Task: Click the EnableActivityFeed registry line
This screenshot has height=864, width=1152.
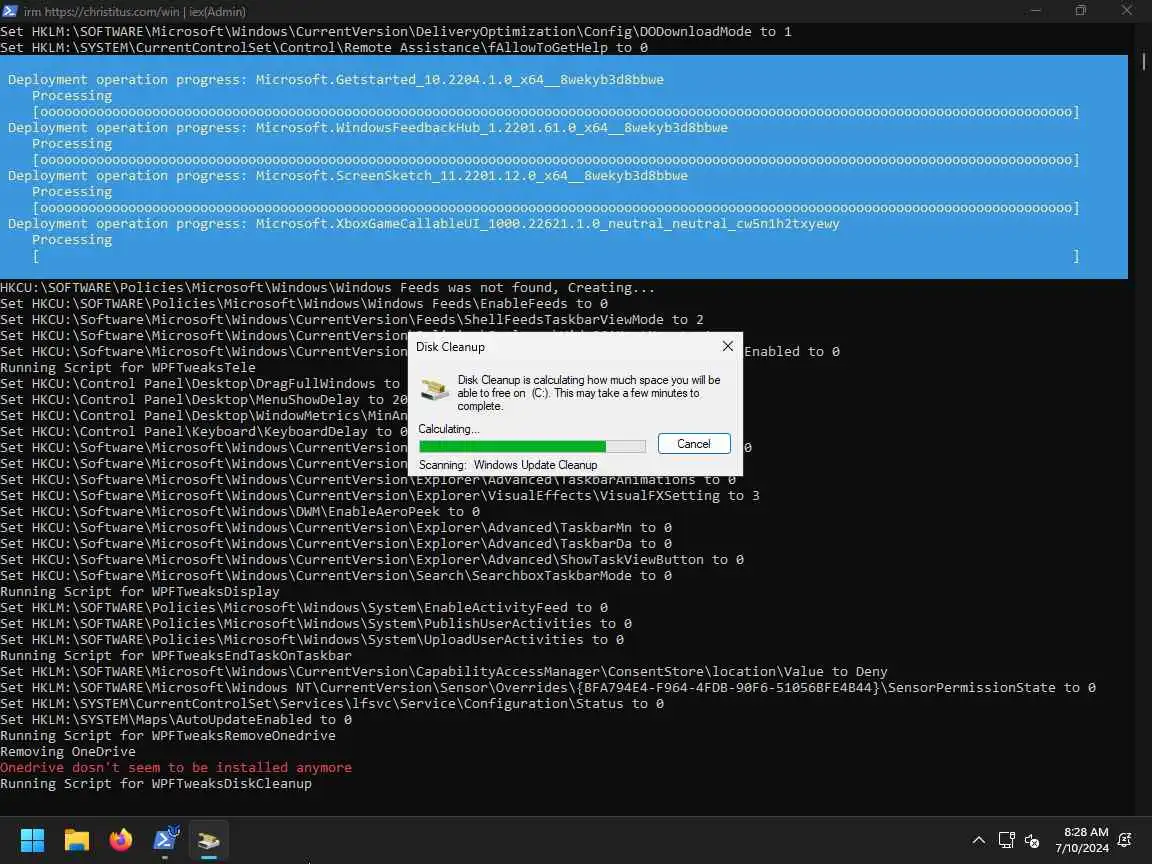Action: pyautogui.click(x=303, y=608)
